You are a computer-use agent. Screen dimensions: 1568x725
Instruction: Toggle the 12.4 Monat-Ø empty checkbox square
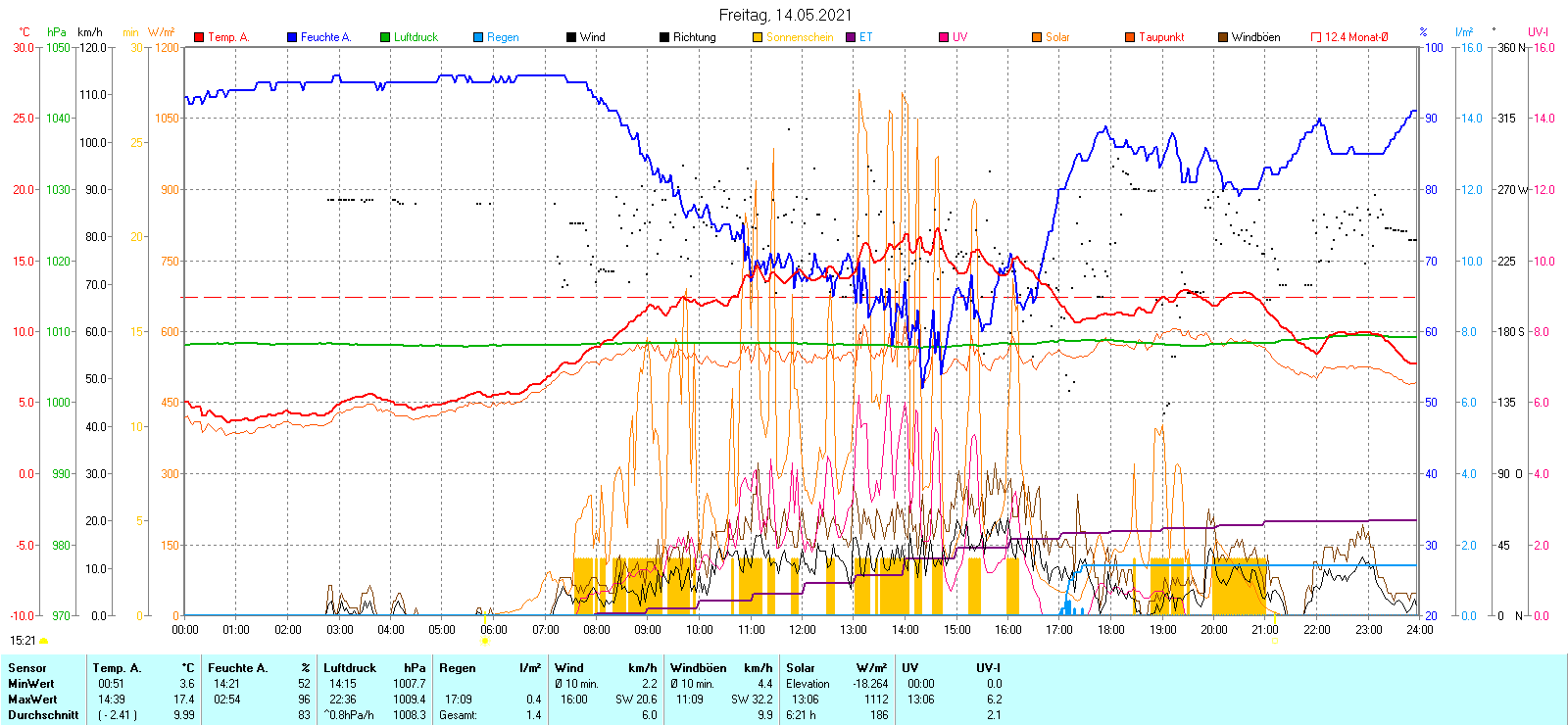1316,37
